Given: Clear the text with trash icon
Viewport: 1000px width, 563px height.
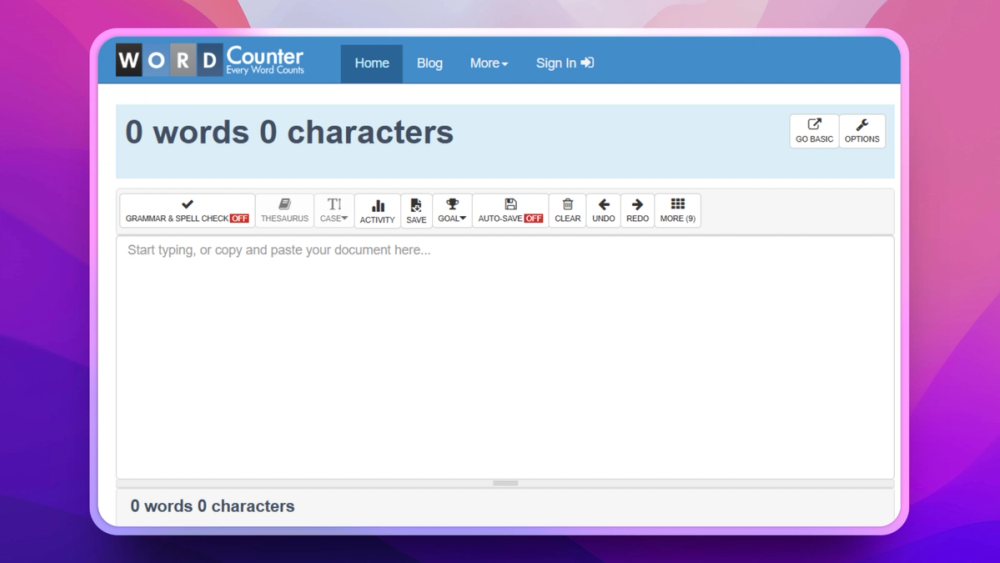Looking at the screenshot, I should 568,210.
